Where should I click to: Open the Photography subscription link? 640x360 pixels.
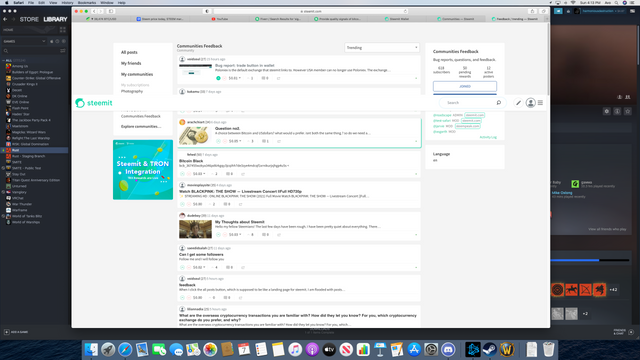pyautogui.click(x=132, y=91)
